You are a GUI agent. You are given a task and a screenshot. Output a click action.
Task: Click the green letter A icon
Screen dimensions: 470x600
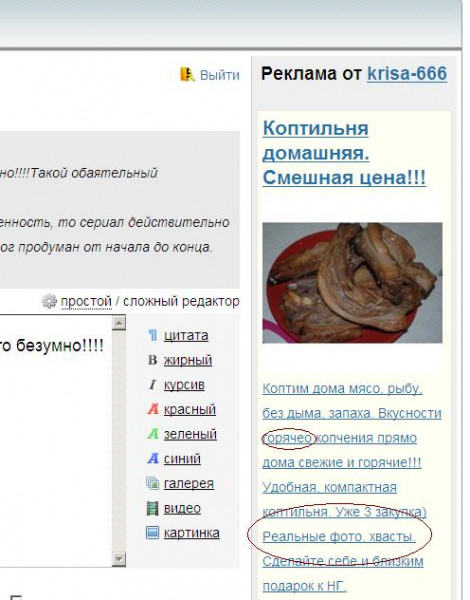(153, 434)
